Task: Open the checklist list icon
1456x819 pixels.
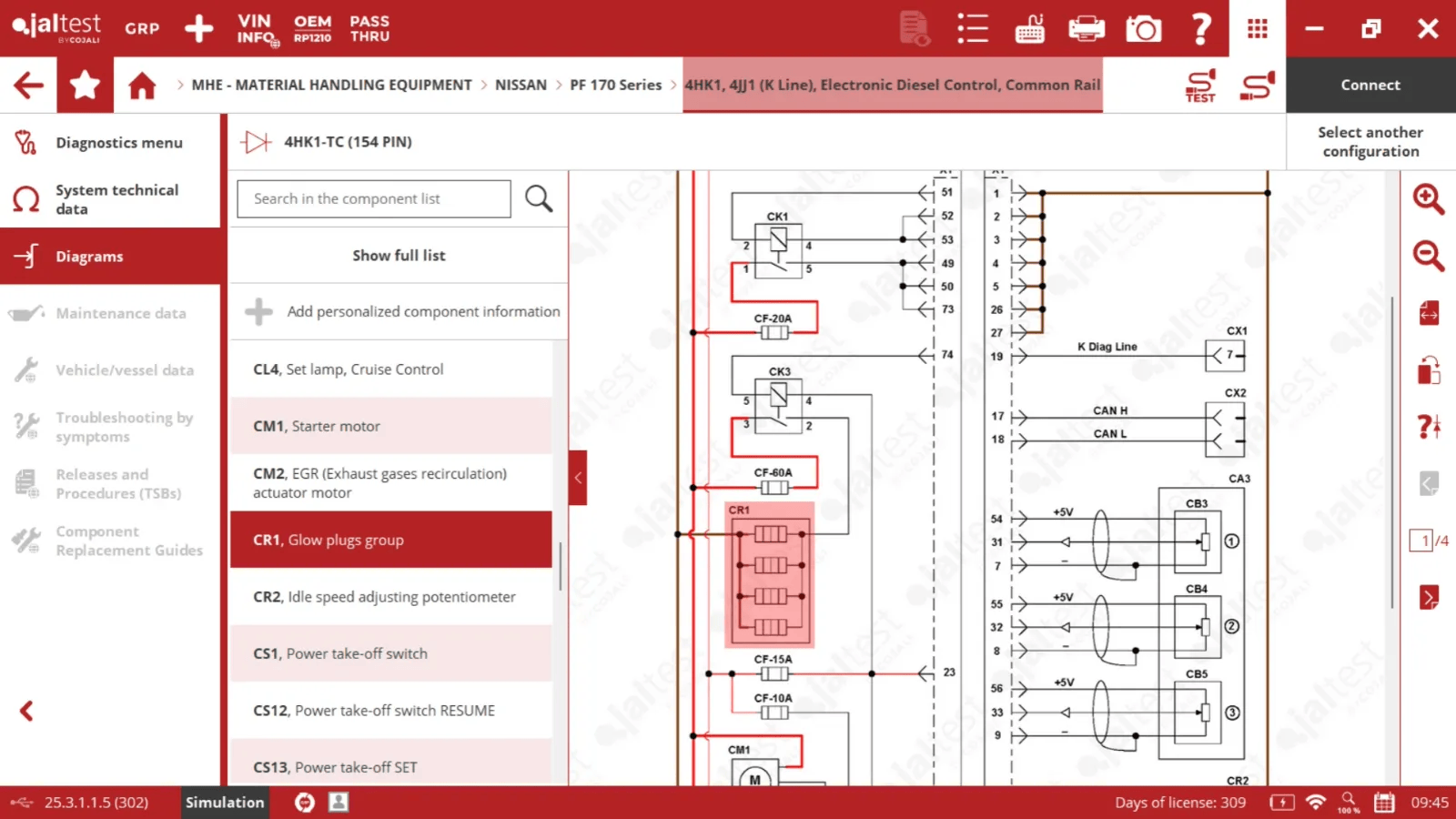Action: 972,28
